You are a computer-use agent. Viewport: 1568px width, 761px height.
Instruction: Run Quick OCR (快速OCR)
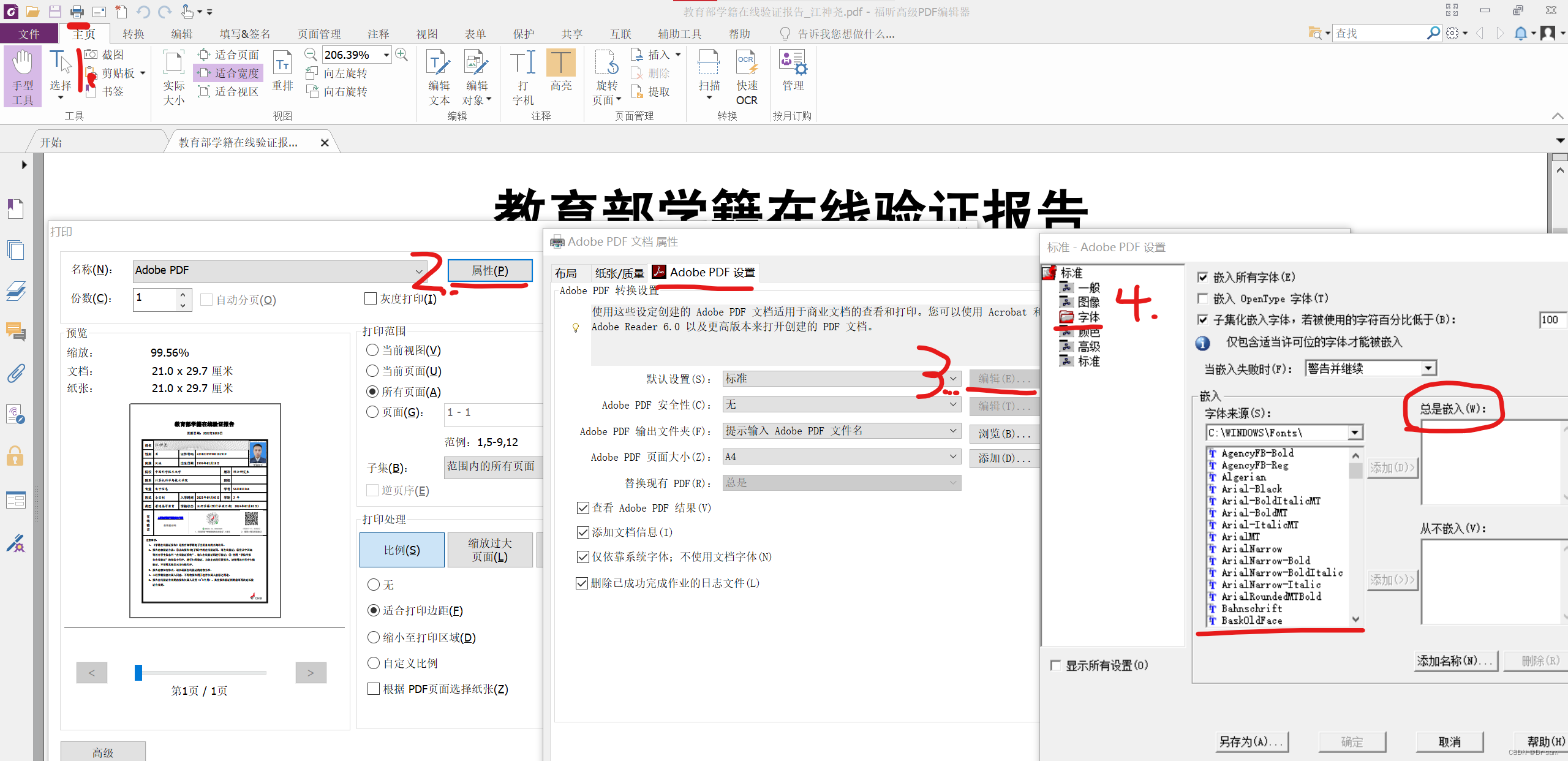click(x=747, y=77)
